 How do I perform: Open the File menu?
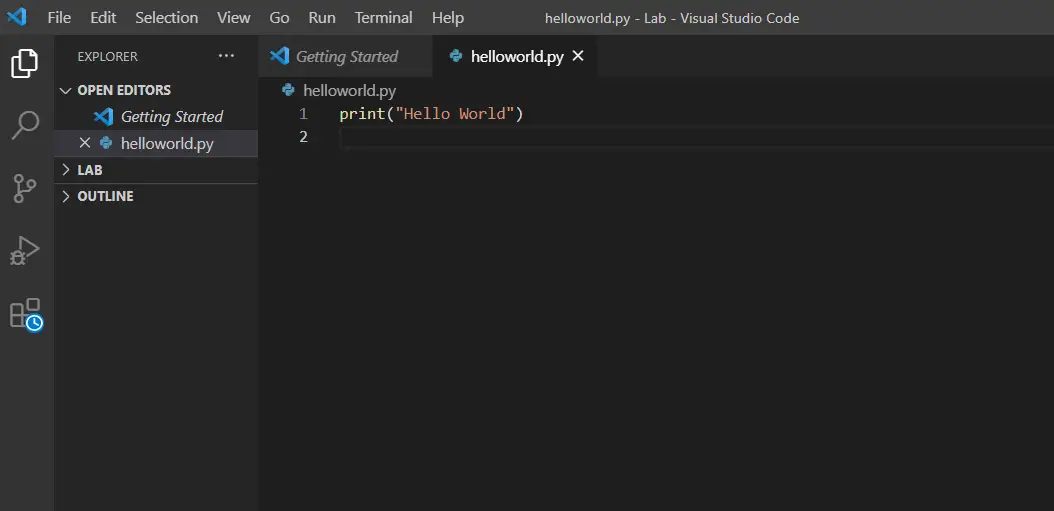coord(59,17)
